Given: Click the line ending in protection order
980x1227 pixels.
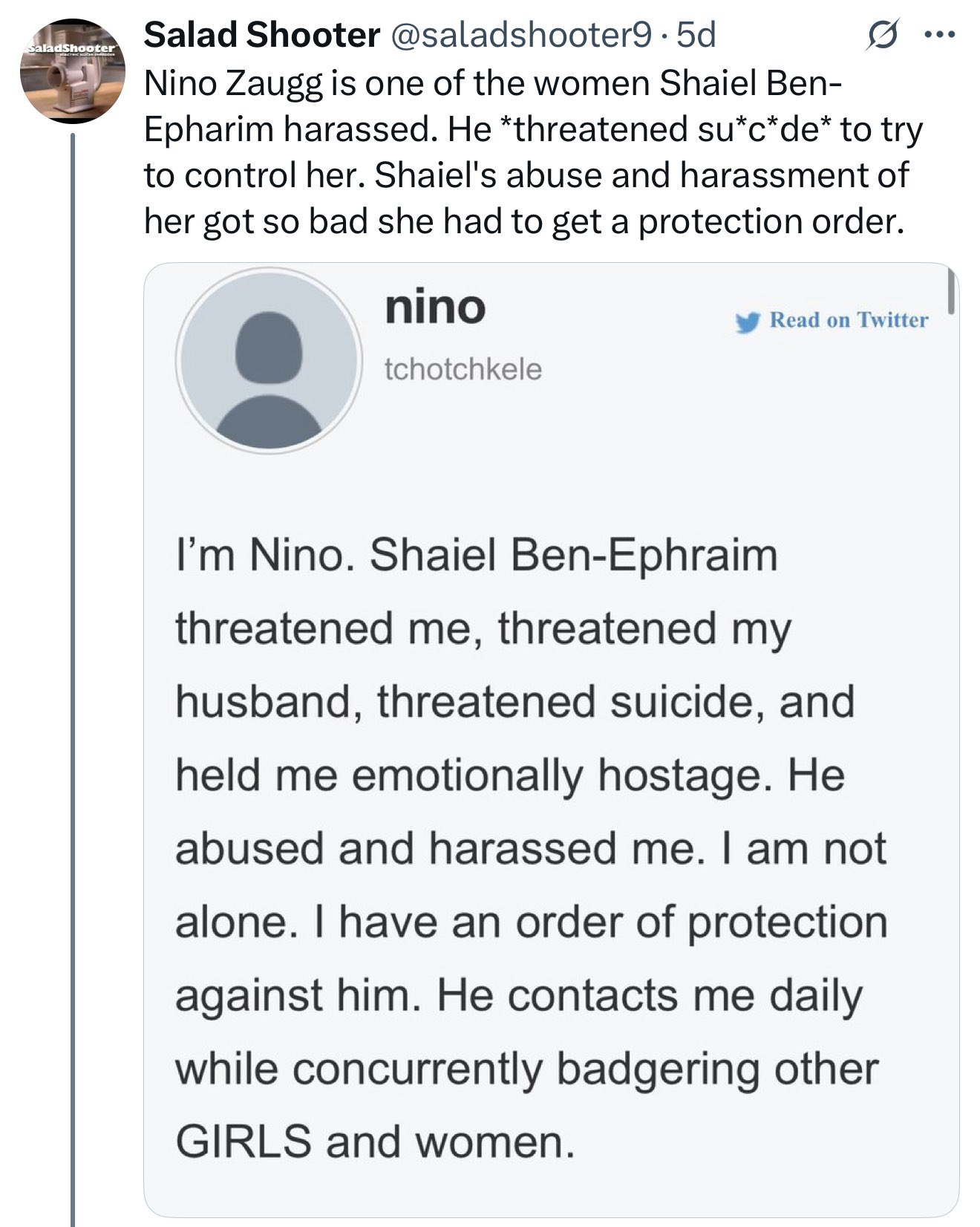Looking at the screenshot, I should 524,221.
